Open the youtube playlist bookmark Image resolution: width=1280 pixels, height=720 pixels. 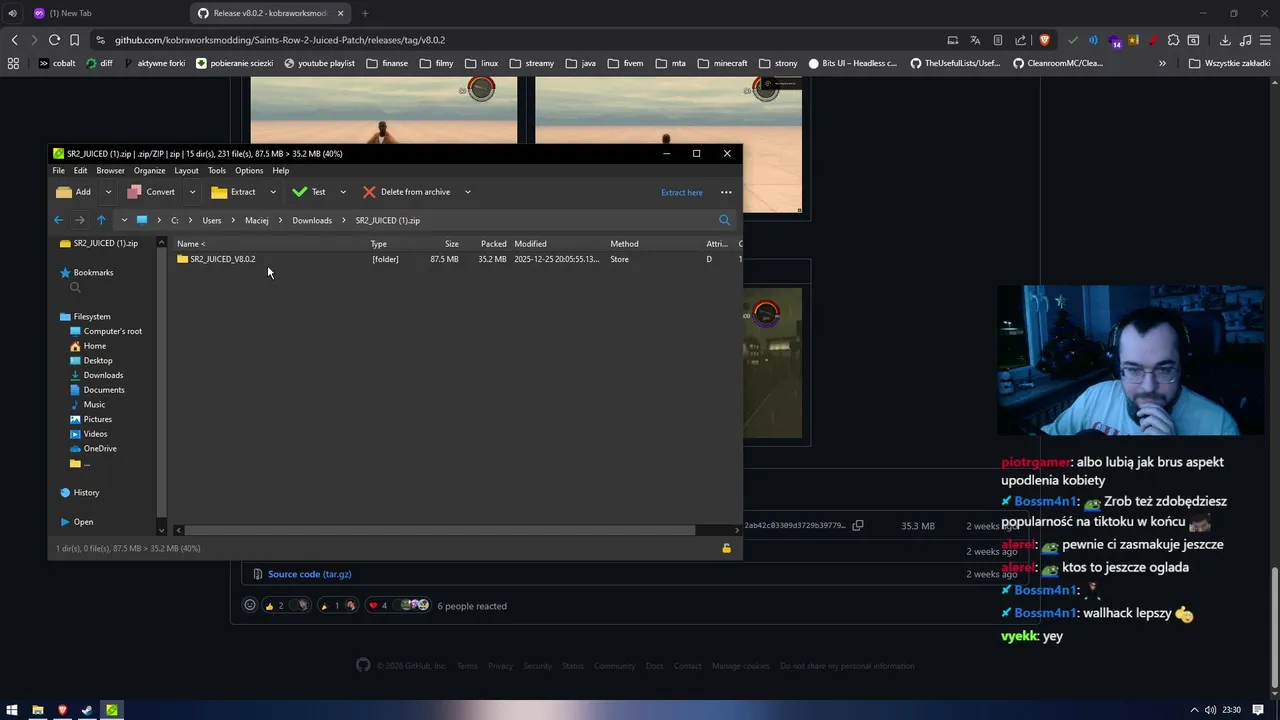[x=319, y=63]
